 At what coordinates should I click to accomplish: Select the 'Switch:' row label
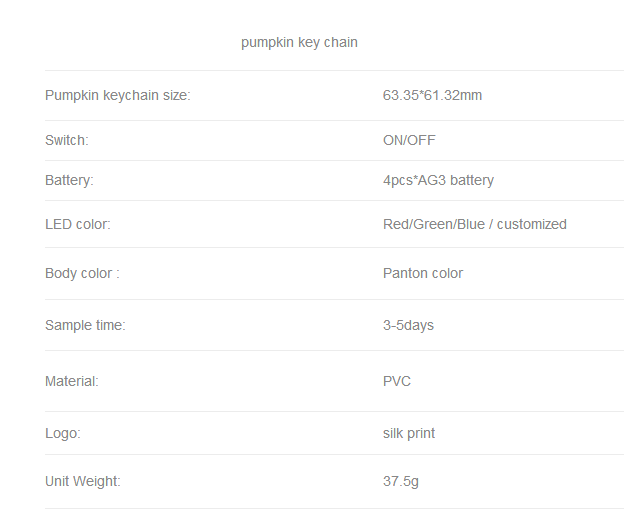point(67,140)
